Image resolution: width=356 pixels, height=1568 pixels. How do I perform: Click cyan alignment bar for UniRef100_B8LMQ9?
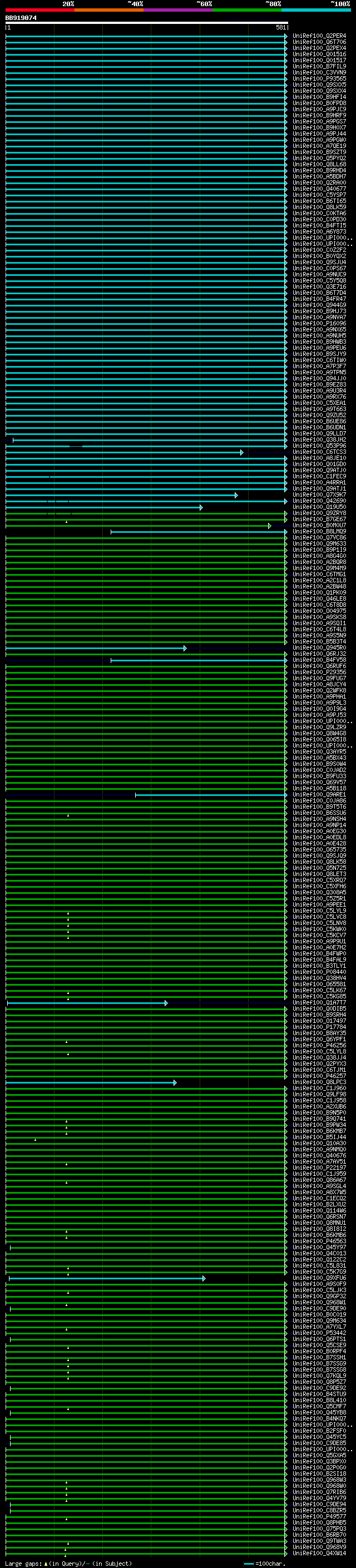[x=199, y=532]
